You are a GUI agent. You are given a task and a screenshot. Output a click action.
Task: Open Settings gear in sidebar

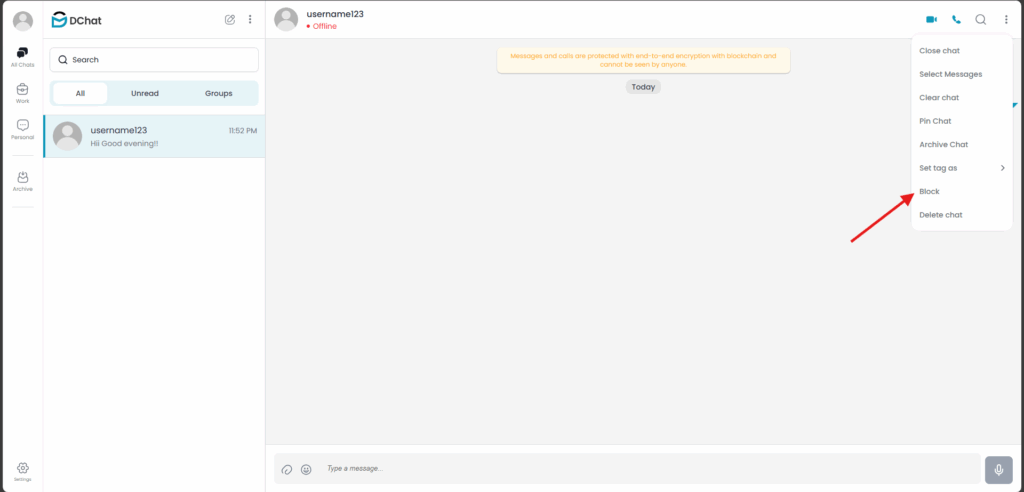(x=23, y=472)
